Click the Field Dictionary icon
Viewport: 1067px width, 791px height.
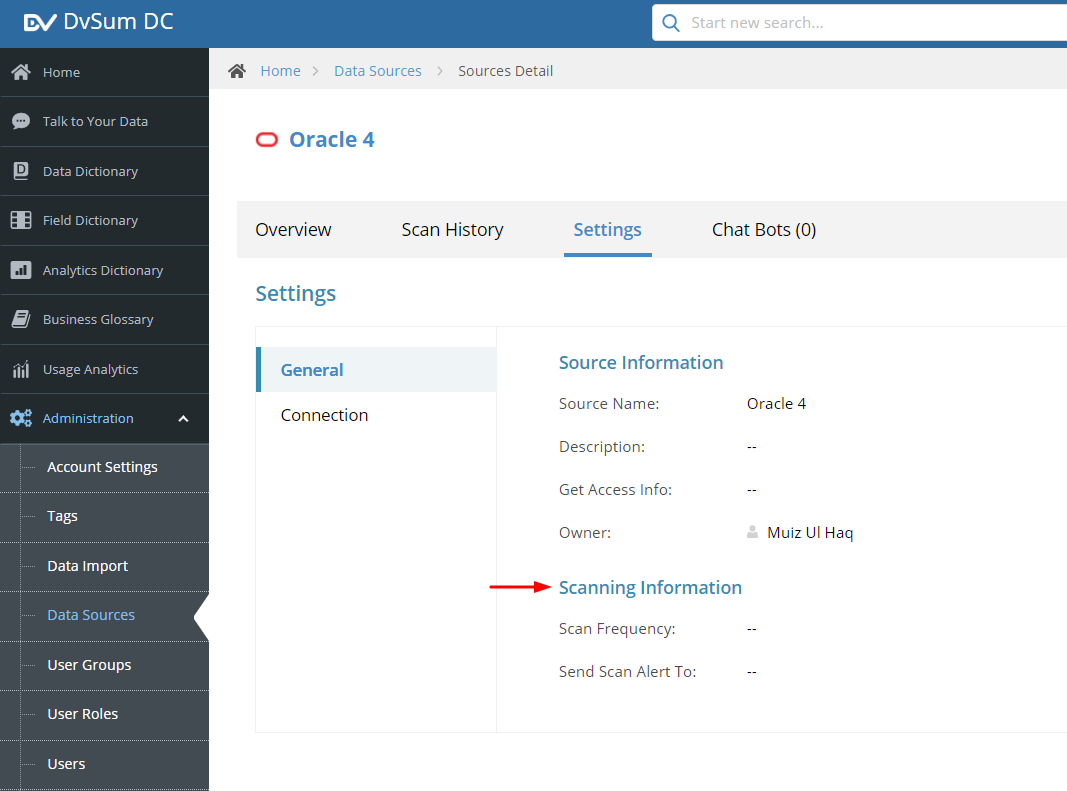pyautogui.click(x=21, y=220)
